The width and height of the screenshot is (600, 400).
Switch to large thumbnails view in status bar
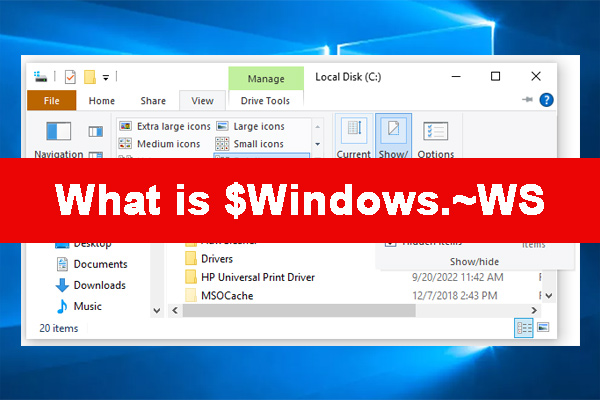543,328
